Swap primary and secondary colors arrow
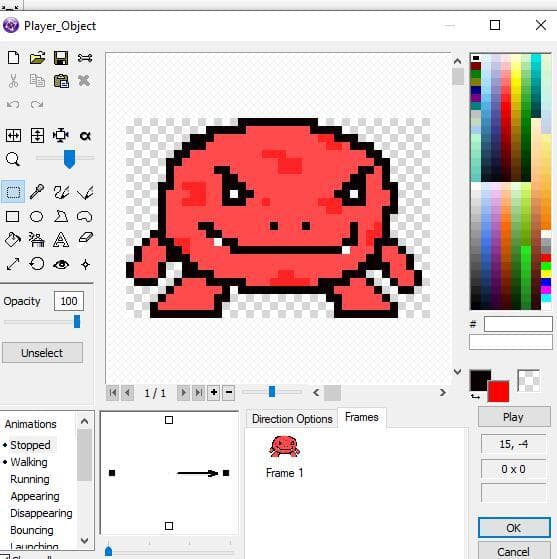 [x=475, y=396]
